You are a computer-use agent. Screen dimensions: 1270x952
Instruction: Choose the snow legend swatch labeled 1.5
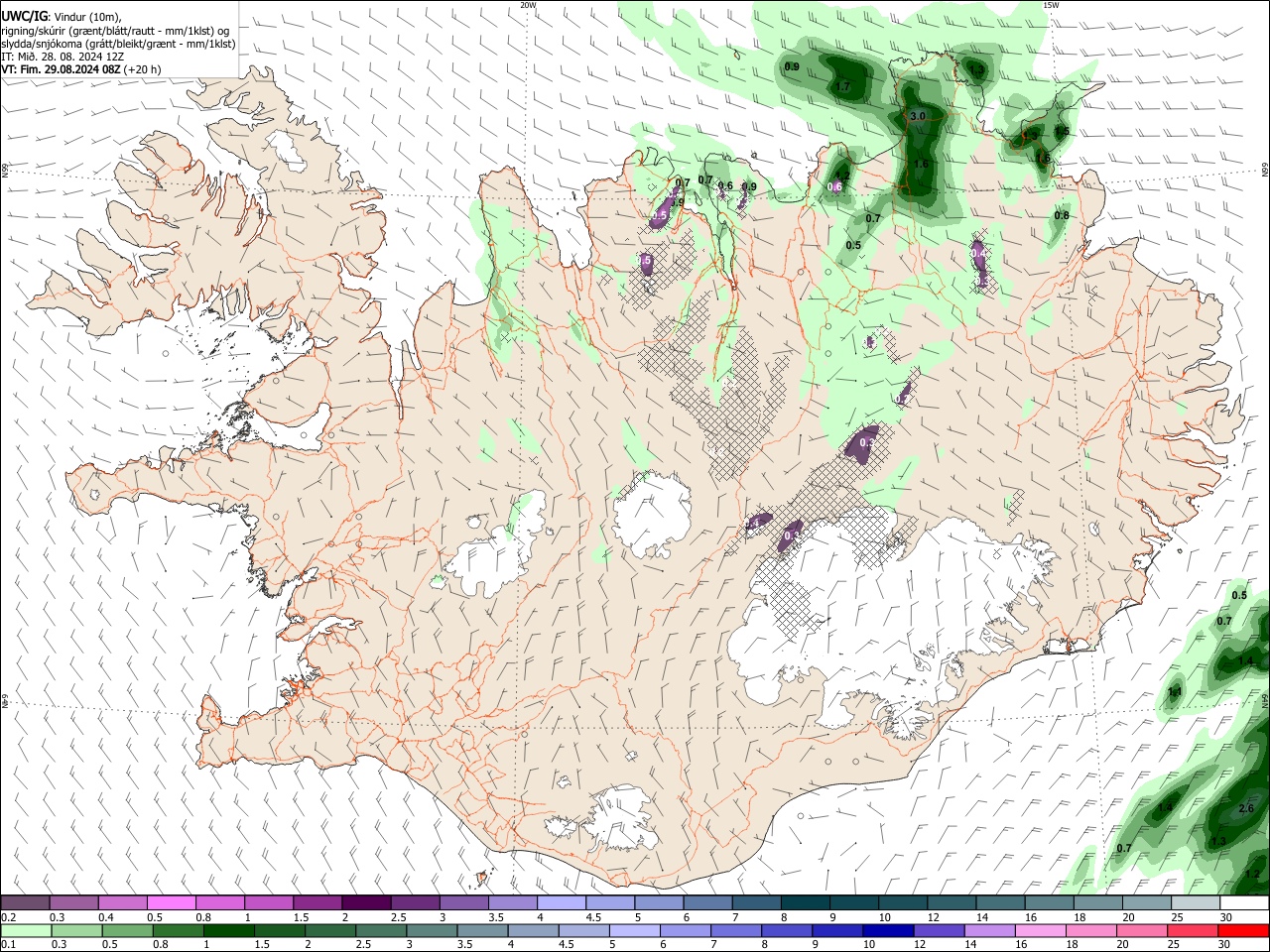pos(317,902)
